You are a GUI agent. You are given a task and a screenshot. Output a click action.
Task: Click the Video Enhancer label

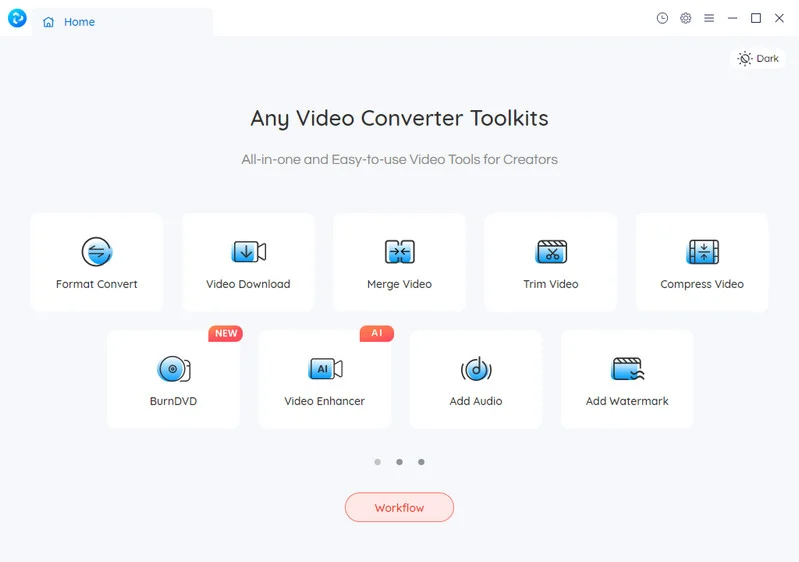[x=325, y=402]
